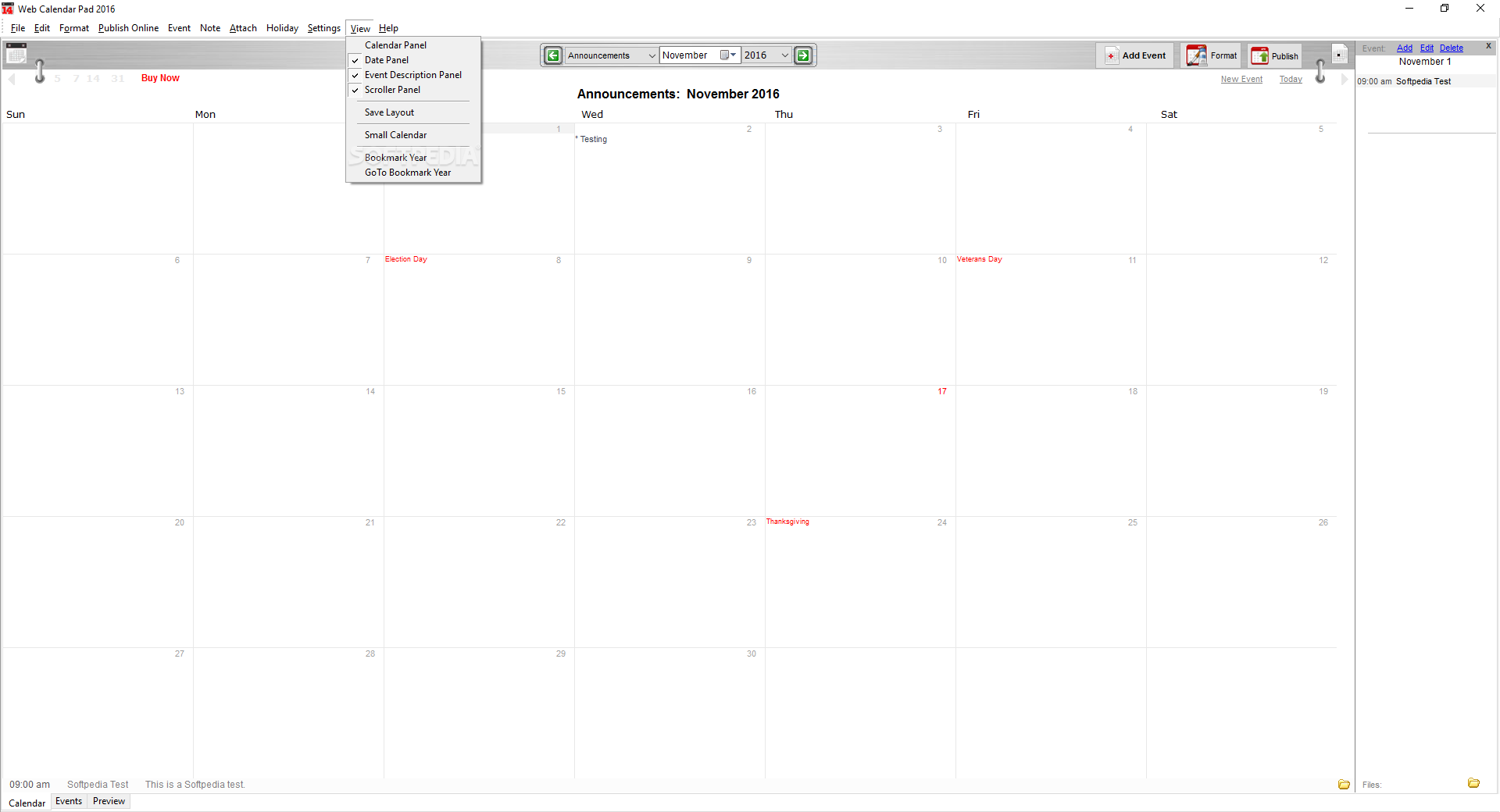Screen dimensions: 1500x812
Task: Open the Publish Online menu
Action: [x=128, y=28]
